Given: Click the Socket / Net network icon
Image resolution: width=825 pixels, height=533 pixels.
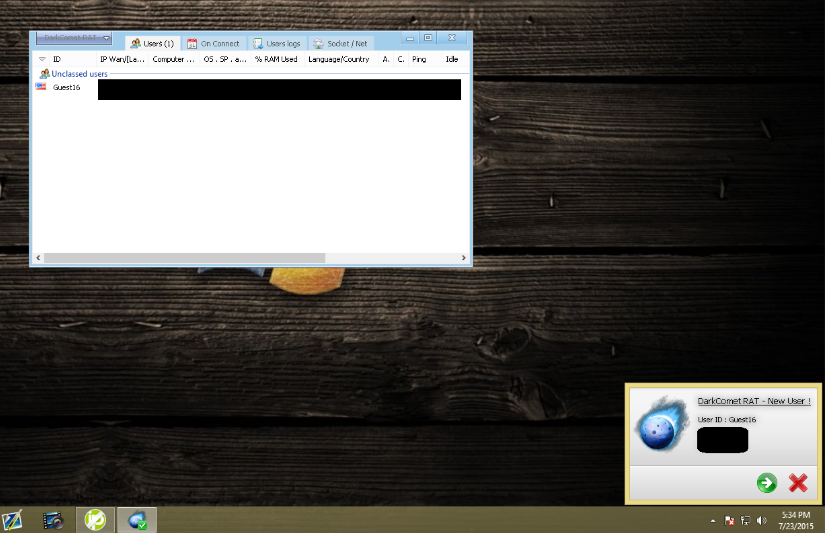Looking at the screenshot, I should pos(318,44).
